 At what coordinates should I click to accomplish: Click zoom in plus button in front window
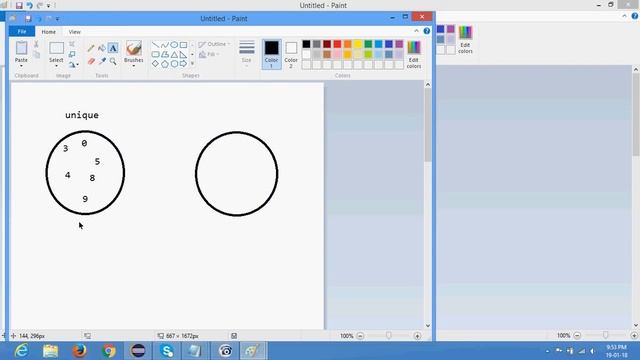pos(417,336)
